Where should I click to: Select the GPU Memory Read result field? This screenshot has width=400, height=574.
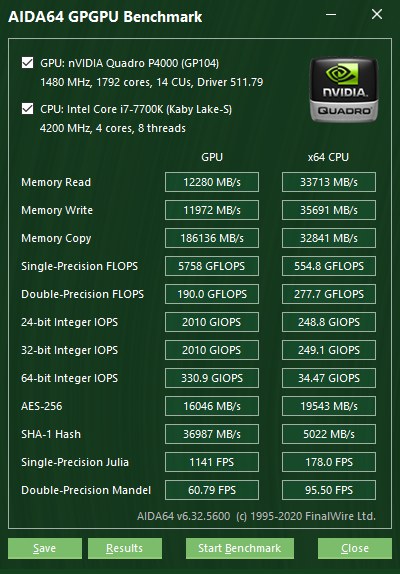point(212,182)
